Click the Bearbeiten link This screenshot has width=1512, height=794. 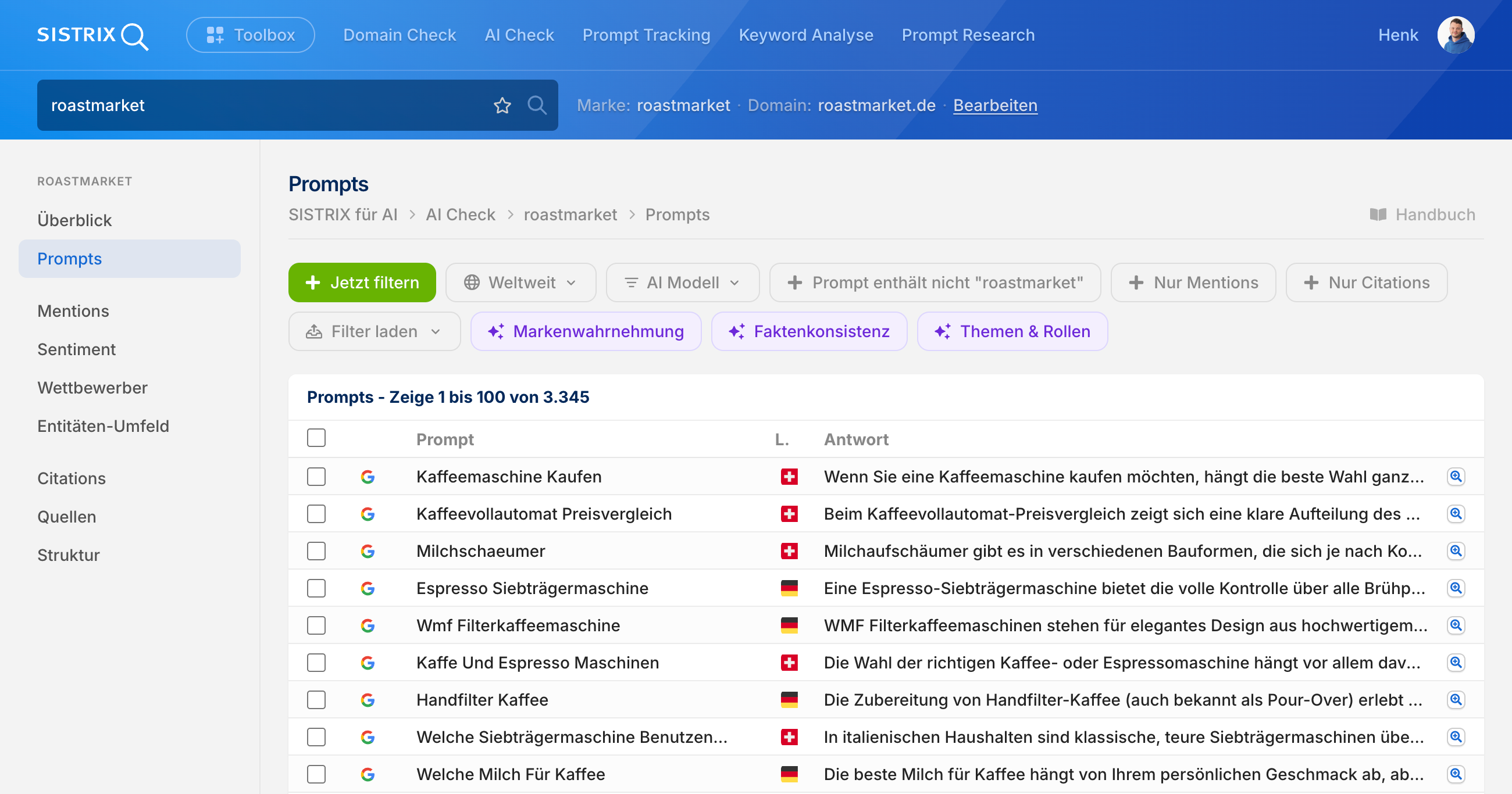pyautogui.click(x=996, y=106)
